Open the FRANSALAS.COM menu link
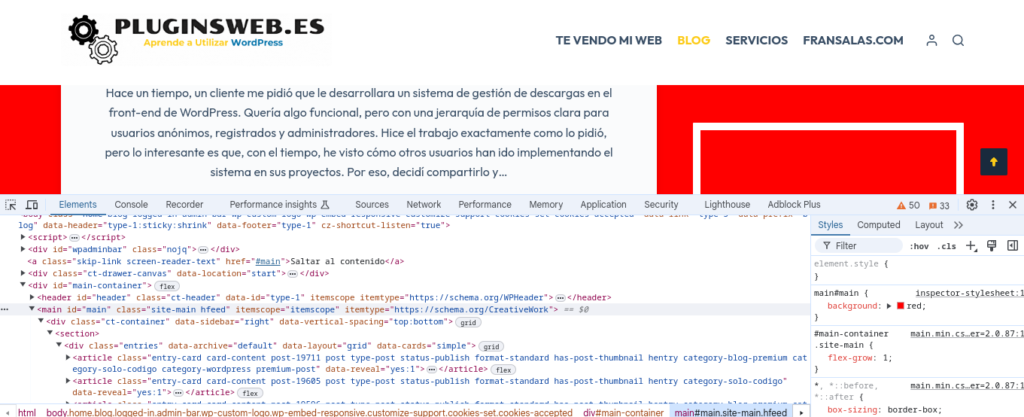Screen dimensions: 1024x417 point(853,40)
